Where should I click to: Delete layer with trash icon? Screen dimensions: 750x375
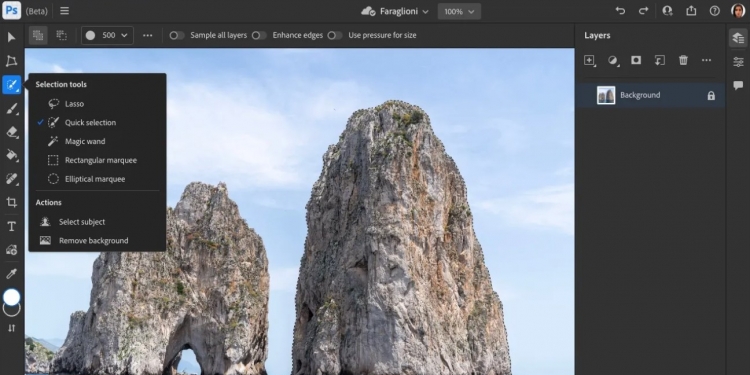[683, 60]
